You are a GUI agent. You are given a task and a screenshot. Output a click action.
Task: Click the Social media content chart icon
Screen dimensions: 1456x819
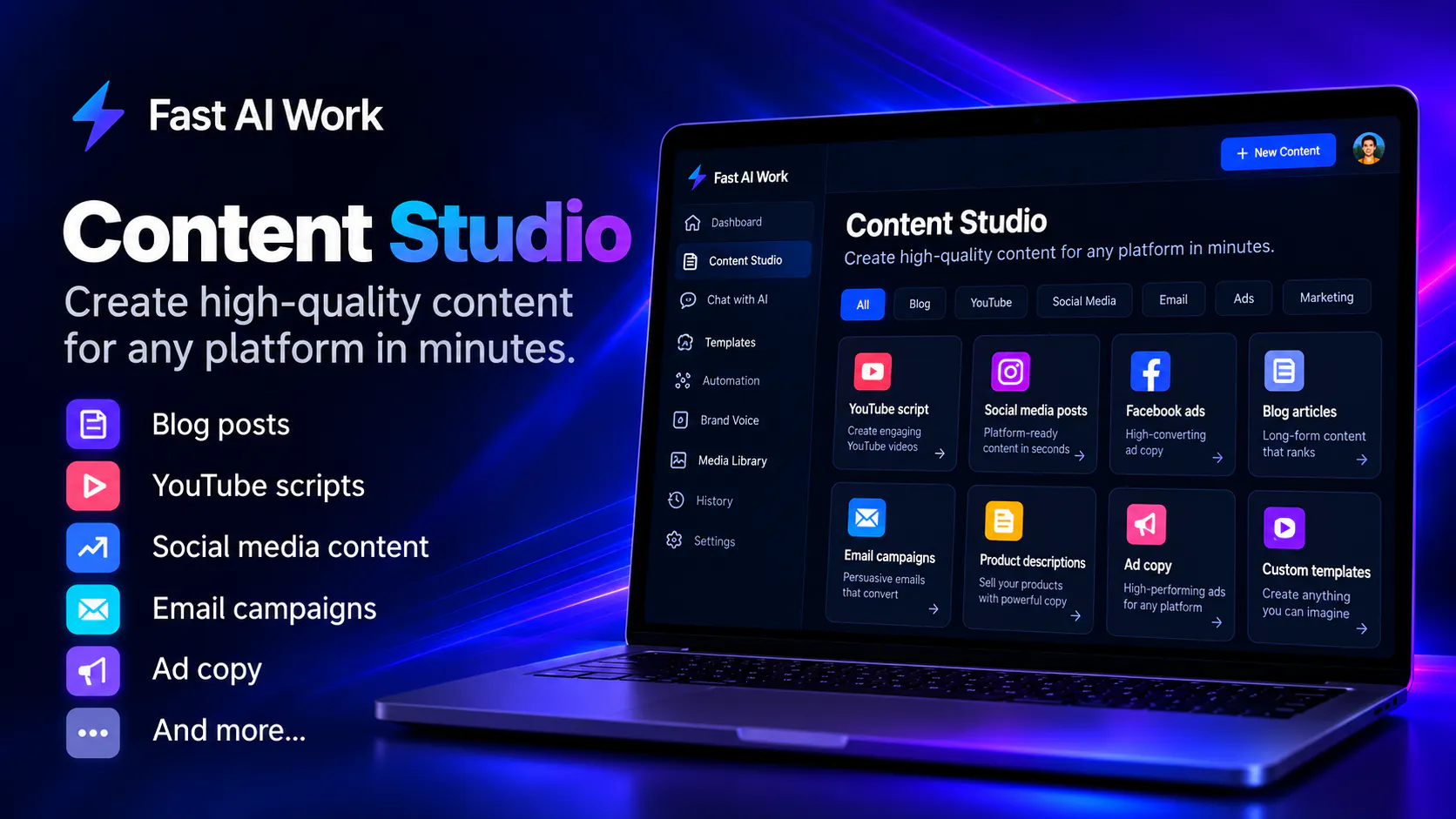click(x=93, y=547)
